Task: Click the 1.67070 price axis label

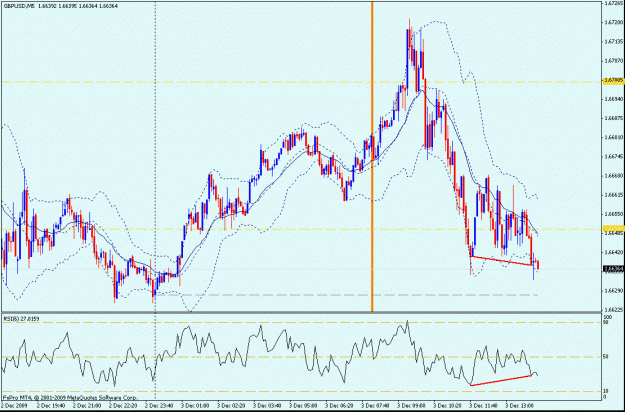Action: [x=614, y=61]
